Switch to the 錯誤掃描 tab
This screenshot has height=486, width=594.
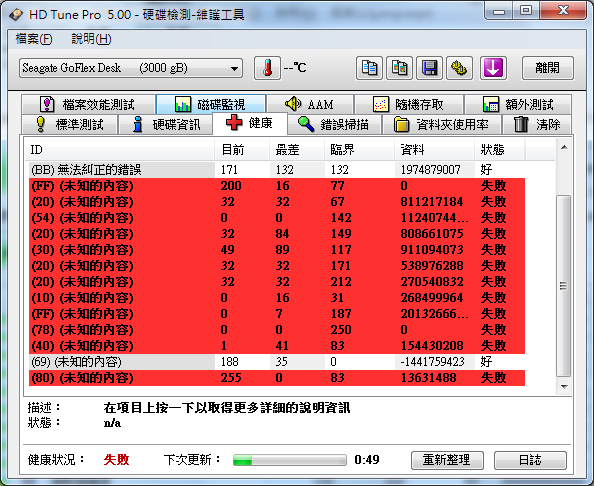(x=334, y=124)
